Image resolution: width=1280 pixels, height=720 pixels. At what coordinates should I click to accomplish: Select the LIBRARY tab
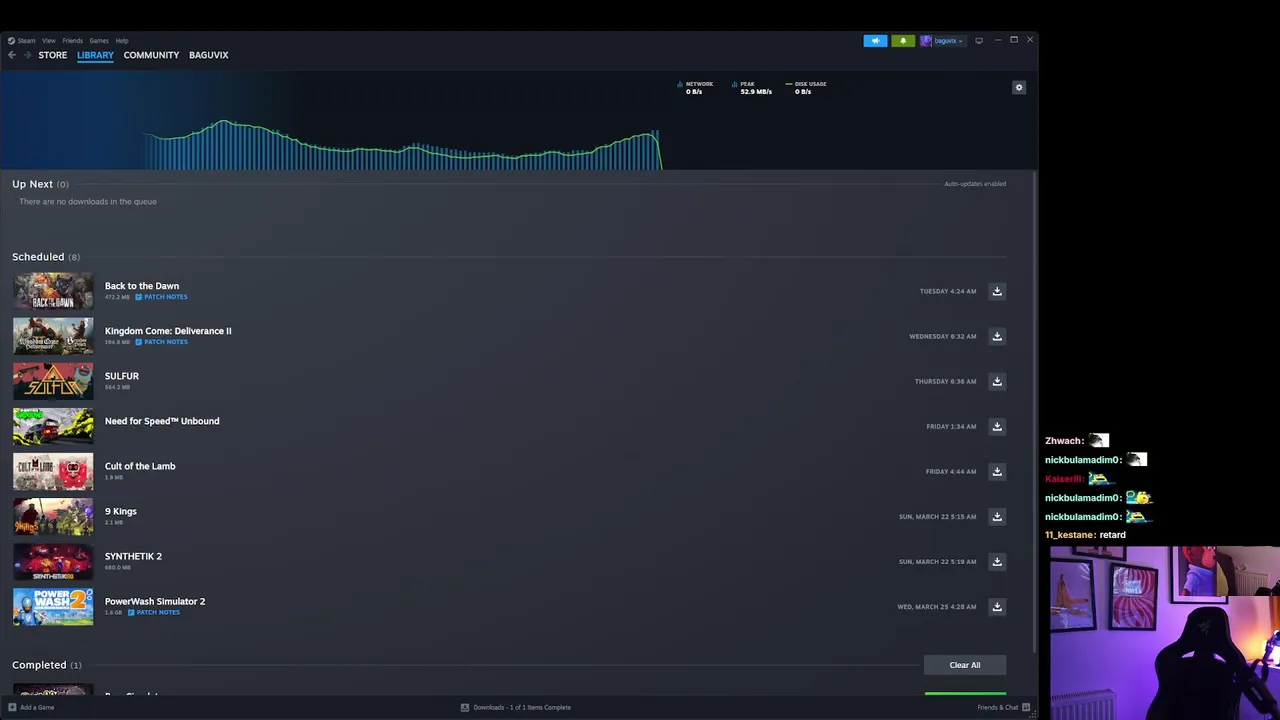[x=95, y=55]
